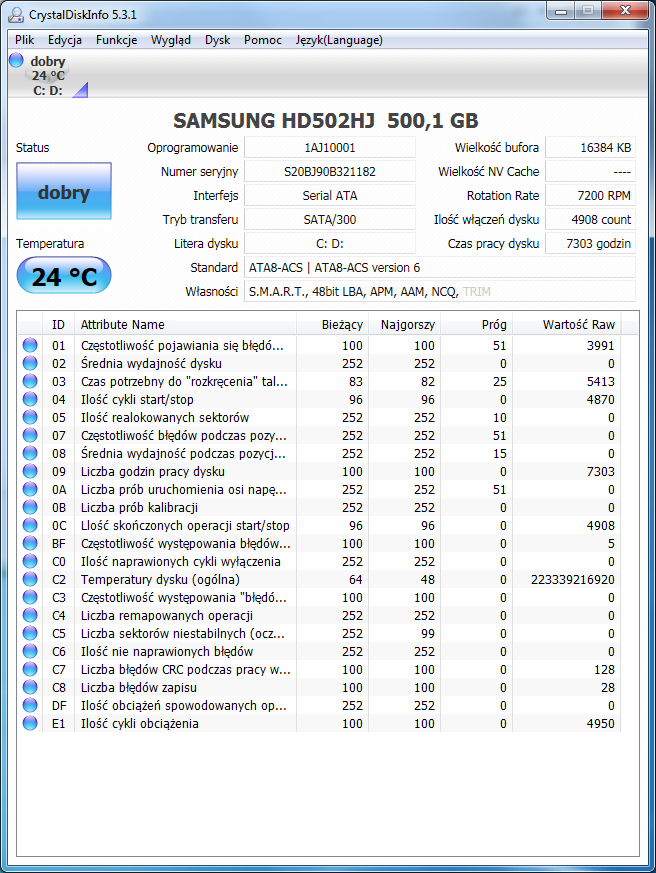The image size is (656, 873).
Task: Click status orb for attribute C5
Action: [30, 633]
